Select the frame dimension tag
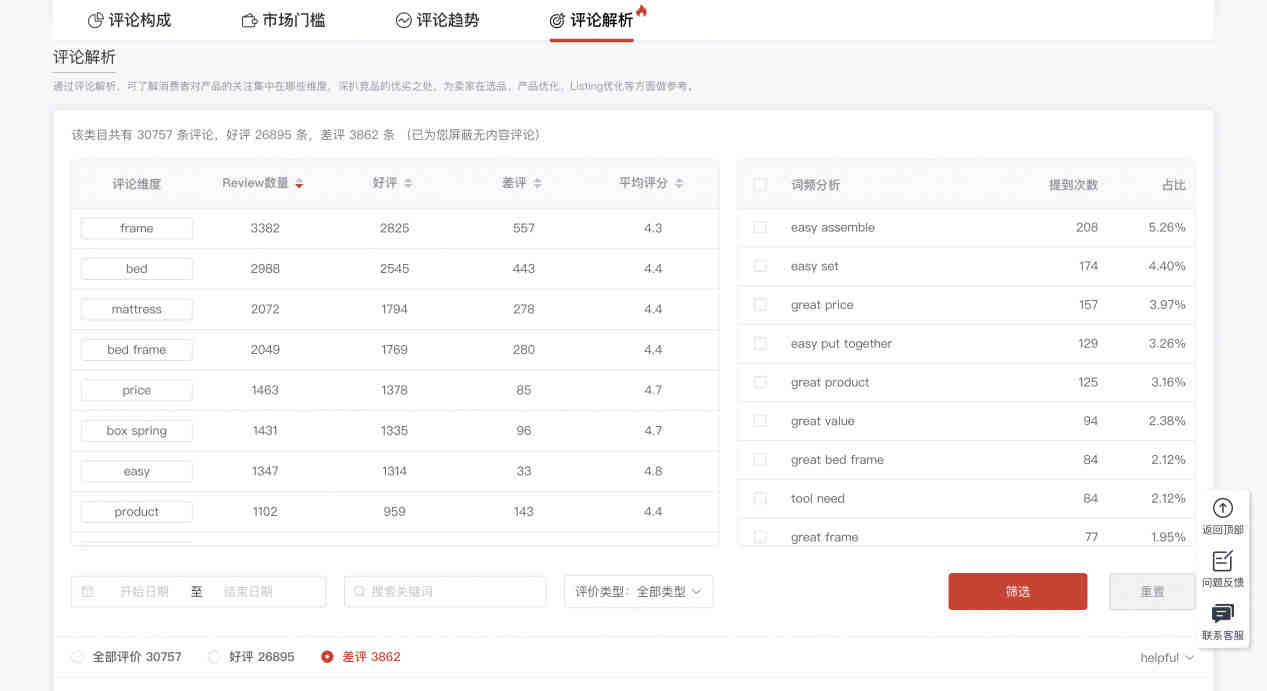1267x691 pixels. 137,228
